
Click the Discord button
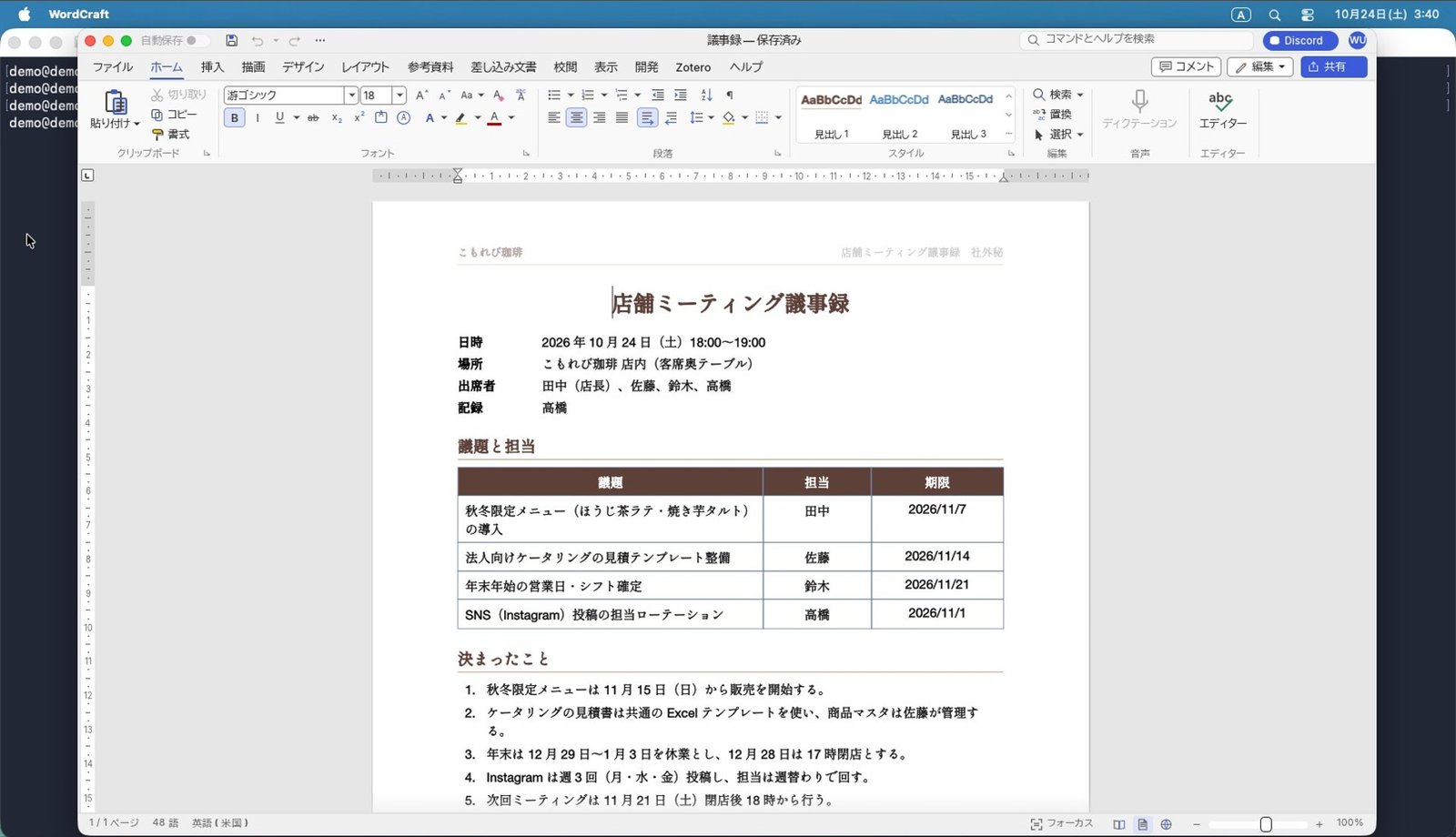1299,40
